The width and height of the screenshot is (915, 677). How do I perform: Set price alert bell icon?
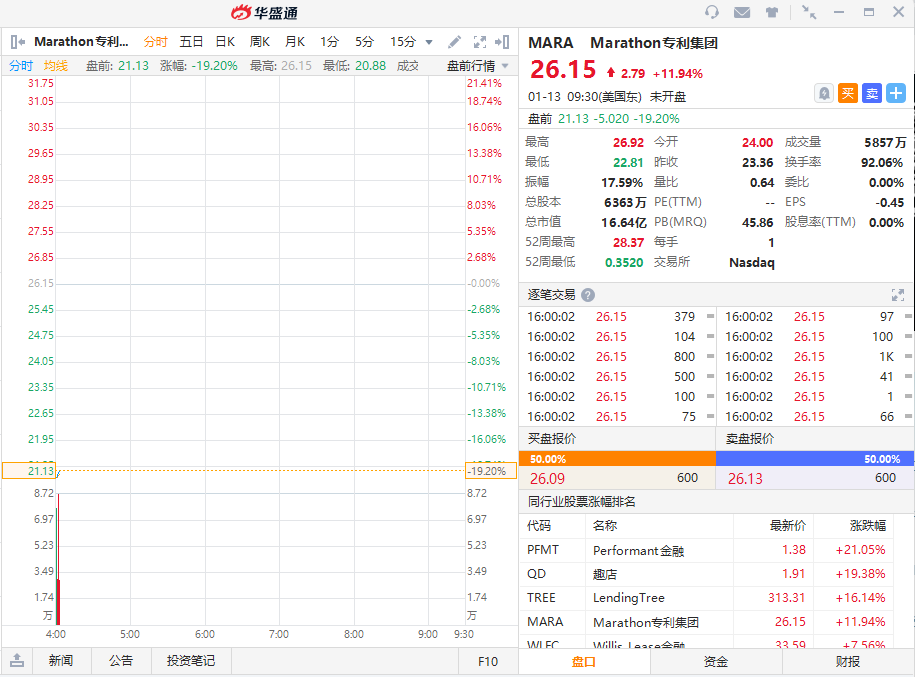point(823,93)
